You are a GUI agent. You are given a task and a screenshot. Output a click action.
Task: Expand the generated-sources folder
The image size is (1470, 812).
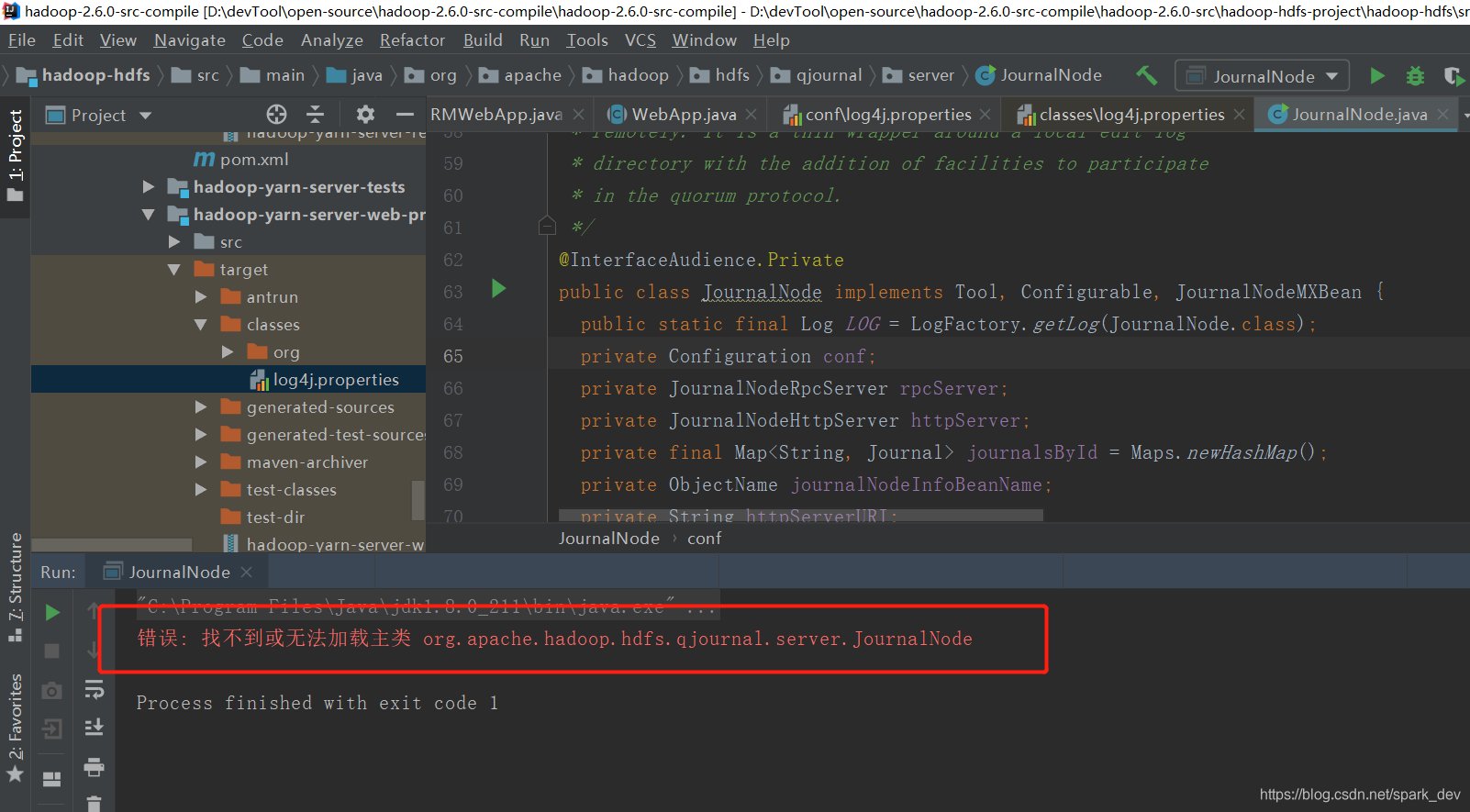(201, 406)
